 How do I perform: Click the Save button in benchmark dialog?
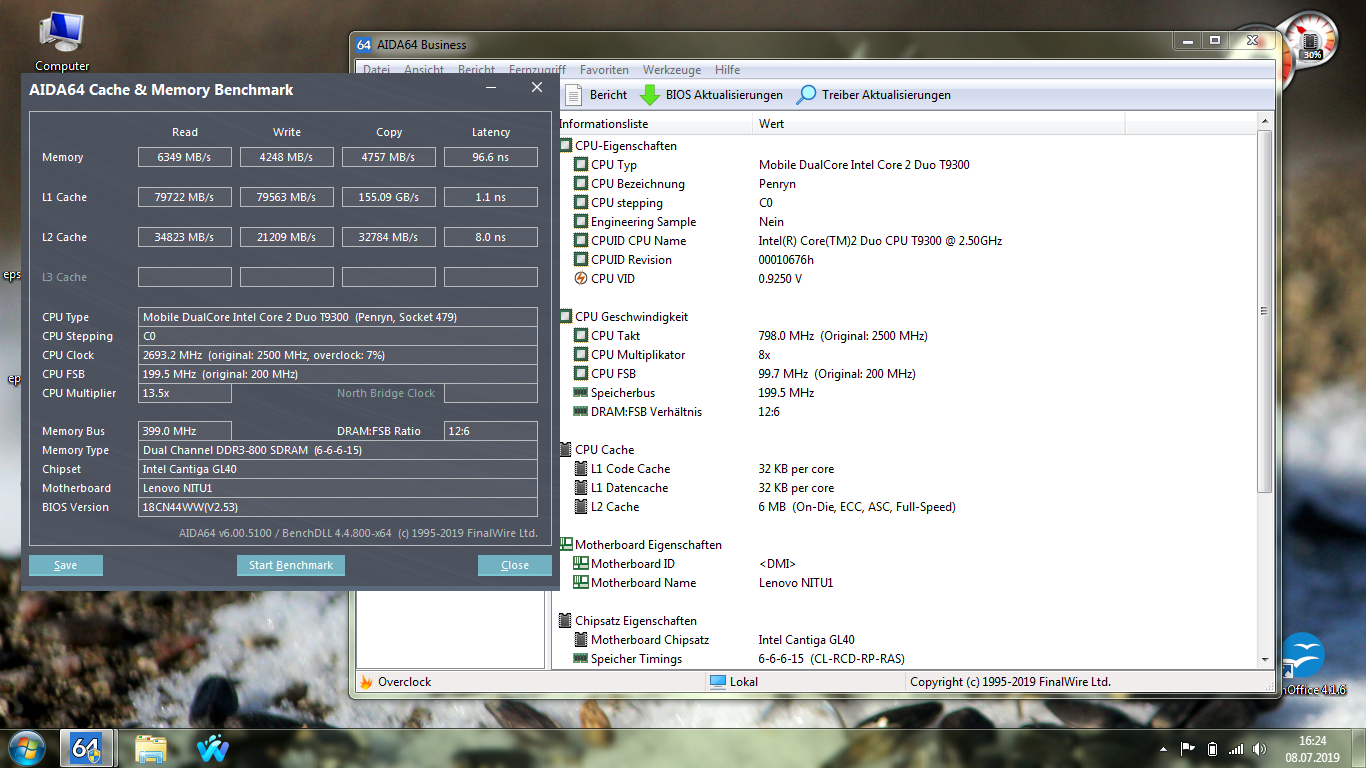pos(66,565)
